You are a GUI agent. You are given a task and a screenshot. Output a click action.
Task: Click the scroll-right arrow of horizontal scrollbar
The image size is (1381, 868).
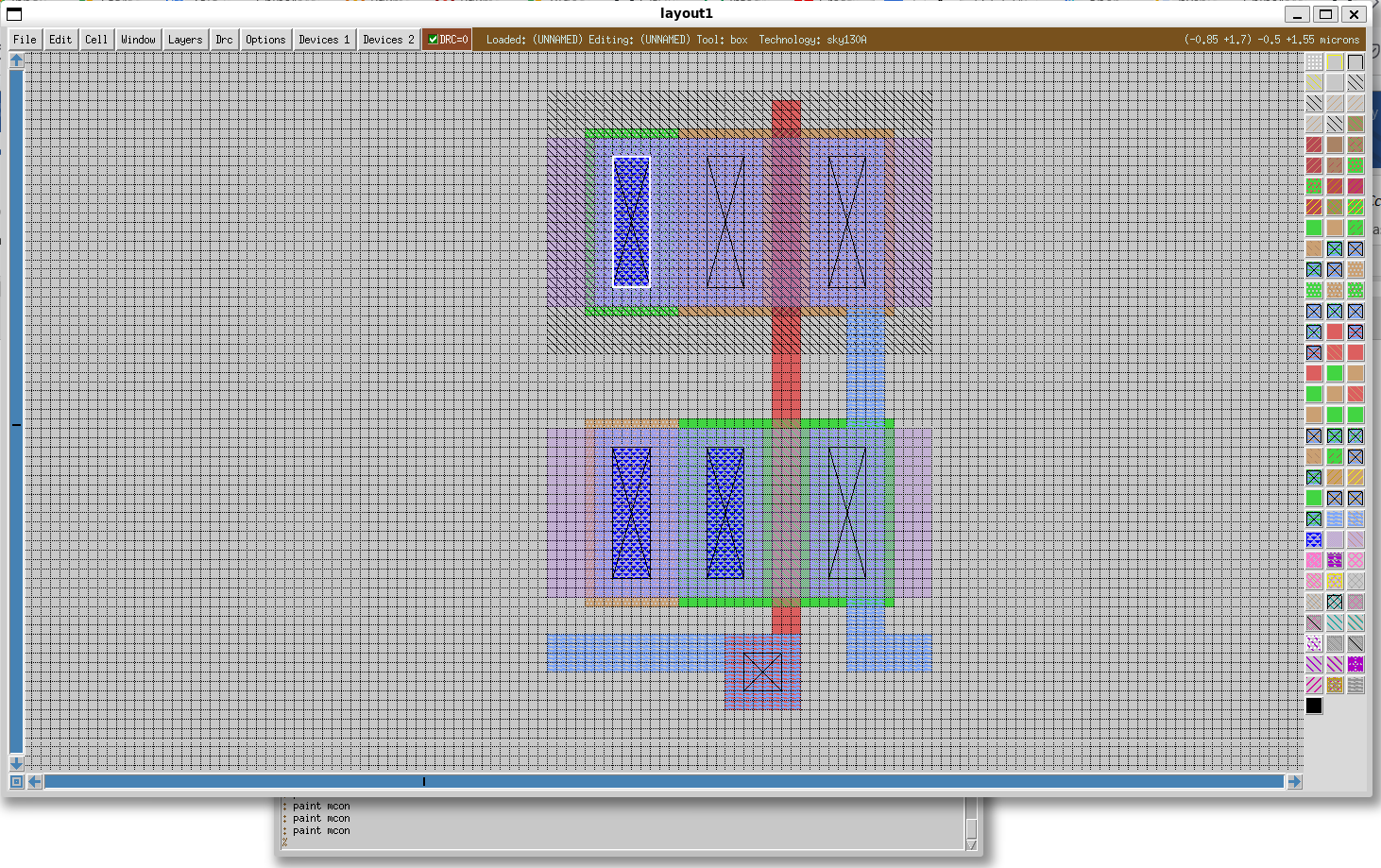click(x=1294, y=781)
